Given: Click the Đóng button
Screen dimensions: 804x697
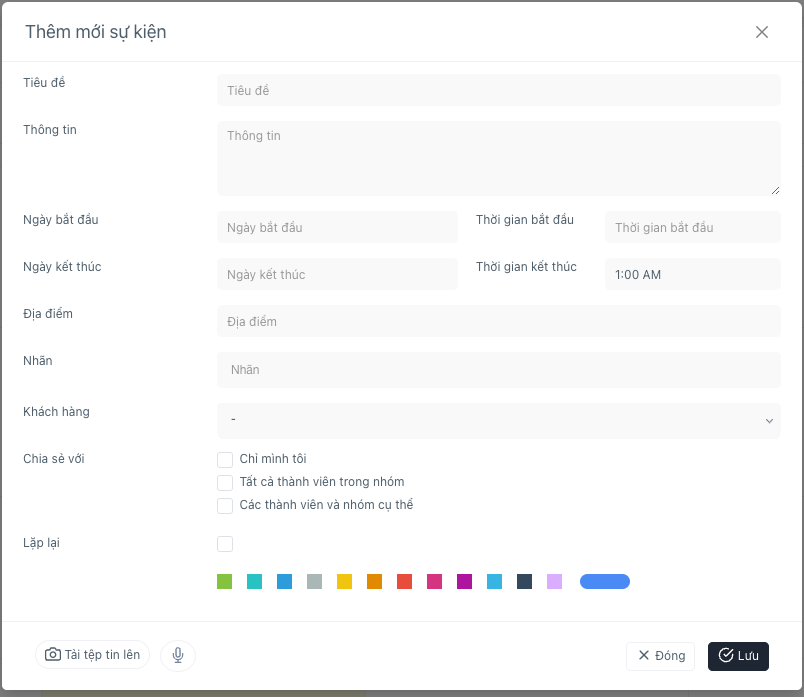Looking at the screenshot, I should tap(660, 656).
